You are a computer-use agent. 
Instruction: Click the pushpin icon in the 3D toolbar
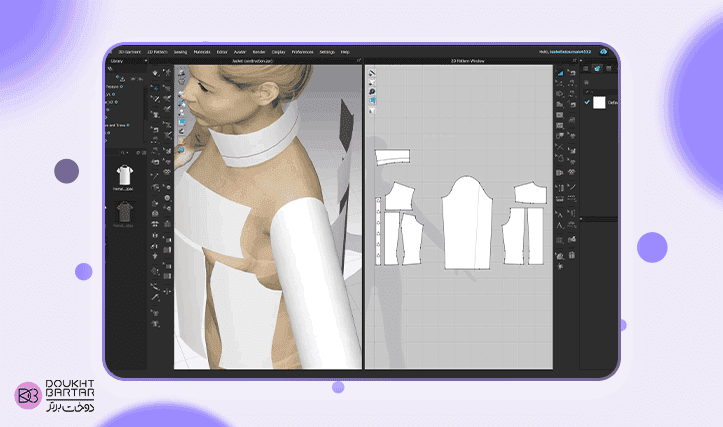point(155,256)
